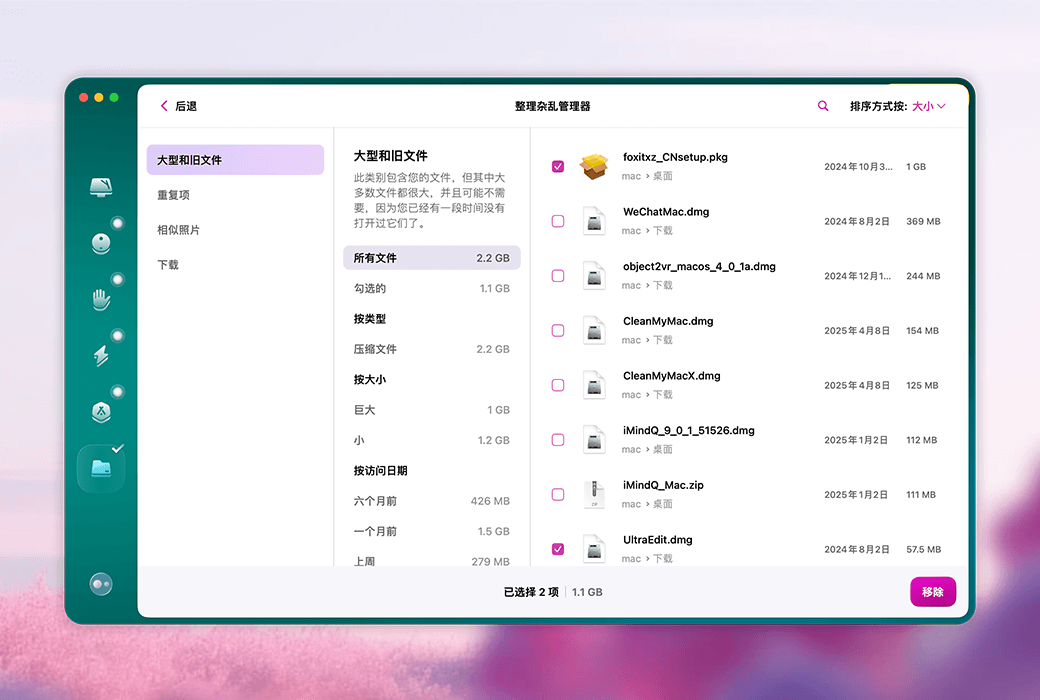The height and width of the screenshot is (700, 1040).
Task: Filter by 压缩文件 type
Action: 432,349
